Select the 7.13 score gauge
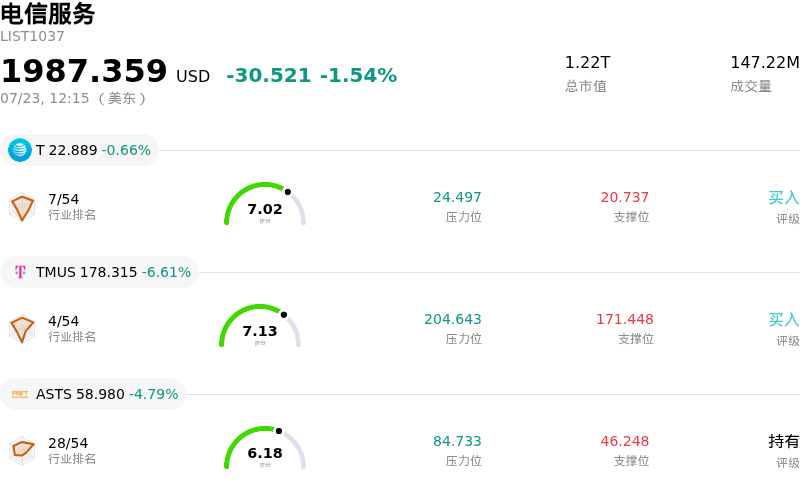Screen dimensions: 800x488 tap(260, 326)
